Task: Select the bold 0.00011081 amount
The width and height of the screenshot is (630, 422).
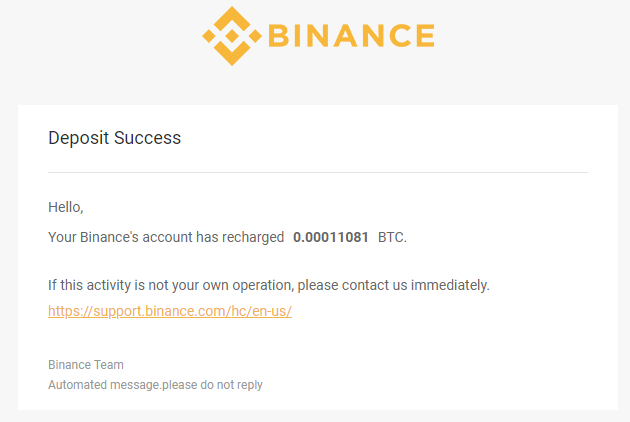Action: coord(331,237)
